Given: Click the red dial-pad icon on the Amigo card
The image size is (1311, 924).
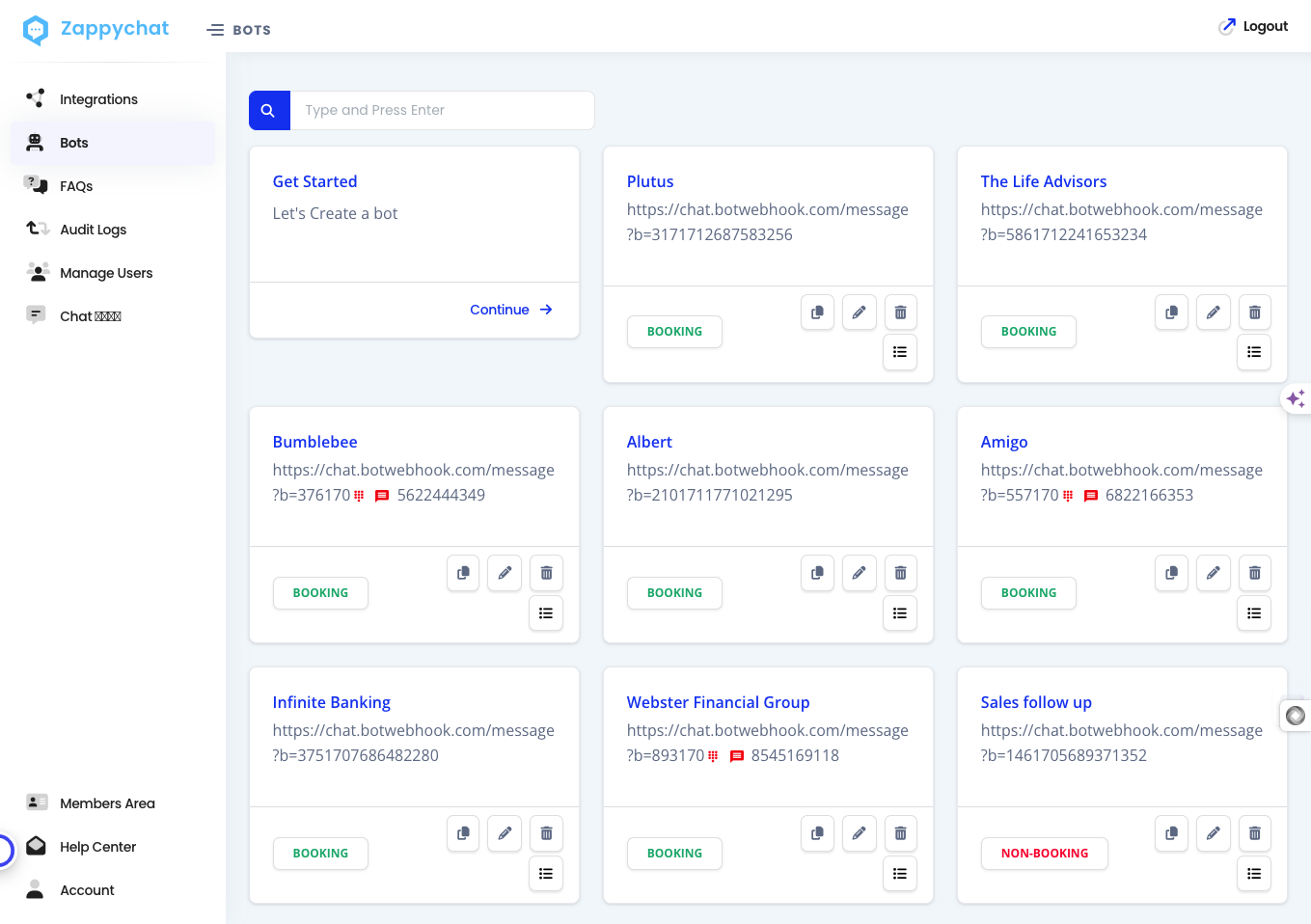Looking at the screenshot, I should [x=1068, y=496].
